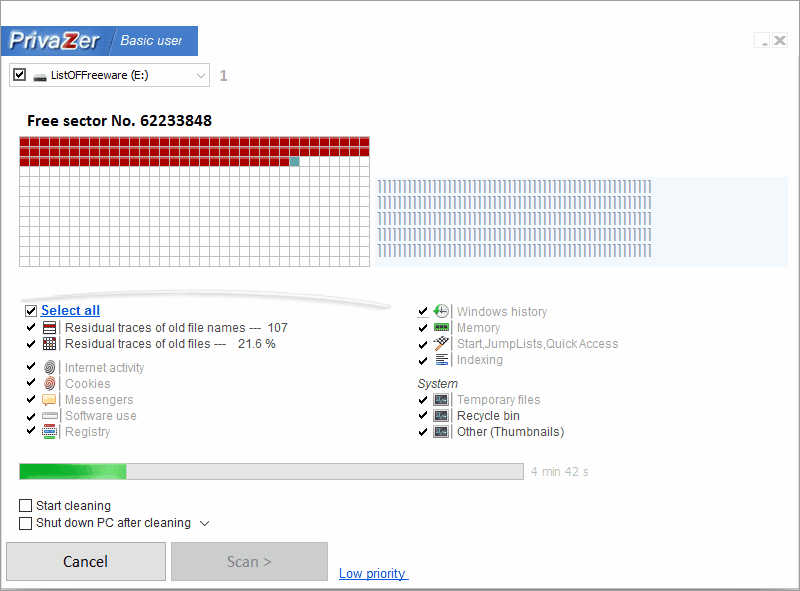Click the Messengers speech bubble icon
The width and height of the screenshot is (800, 591).
[x=49, y=400]
